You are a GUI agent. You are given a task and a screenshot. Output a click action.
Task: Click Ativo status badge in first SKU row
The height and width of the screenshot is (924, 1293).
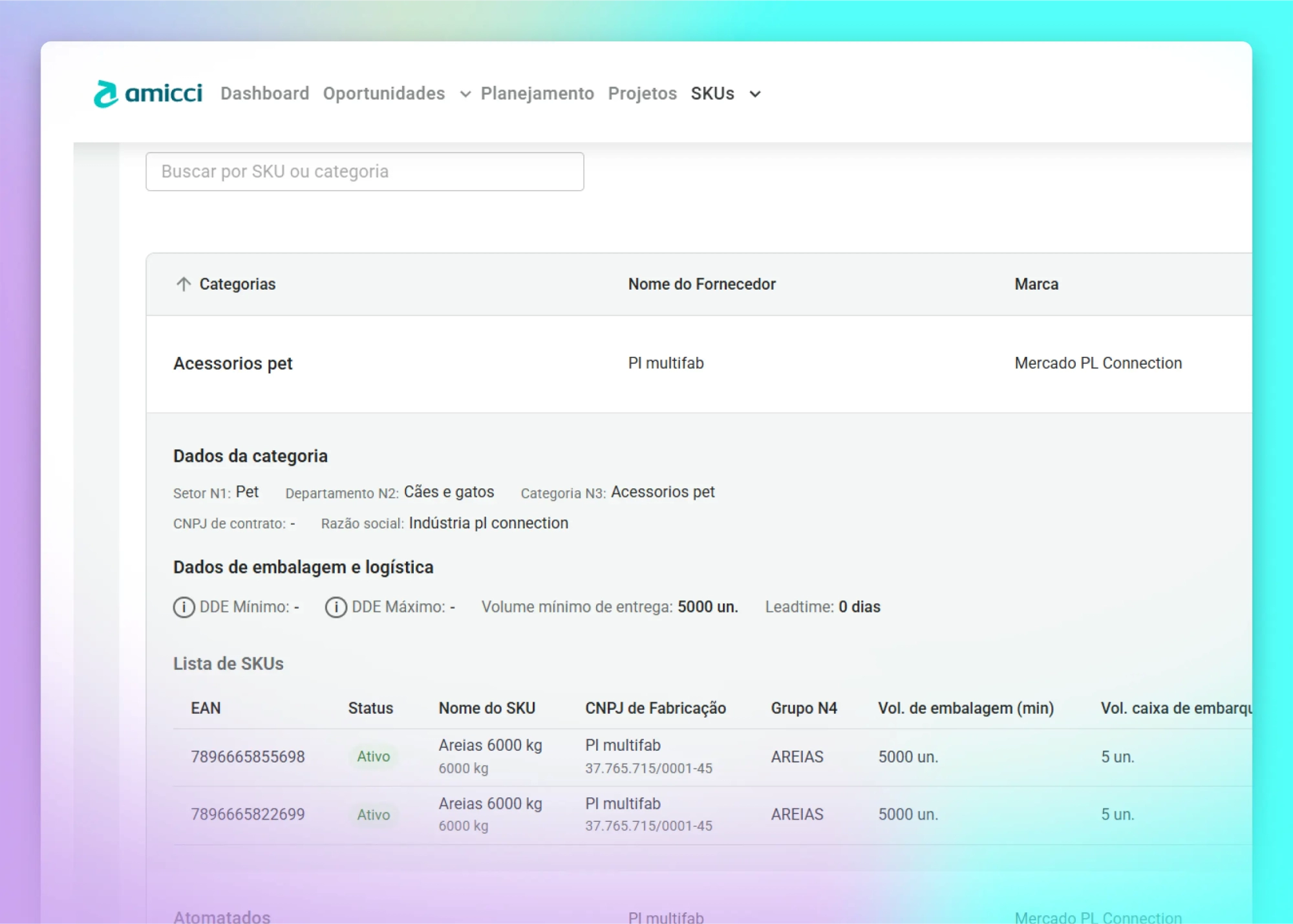point(373,757)
